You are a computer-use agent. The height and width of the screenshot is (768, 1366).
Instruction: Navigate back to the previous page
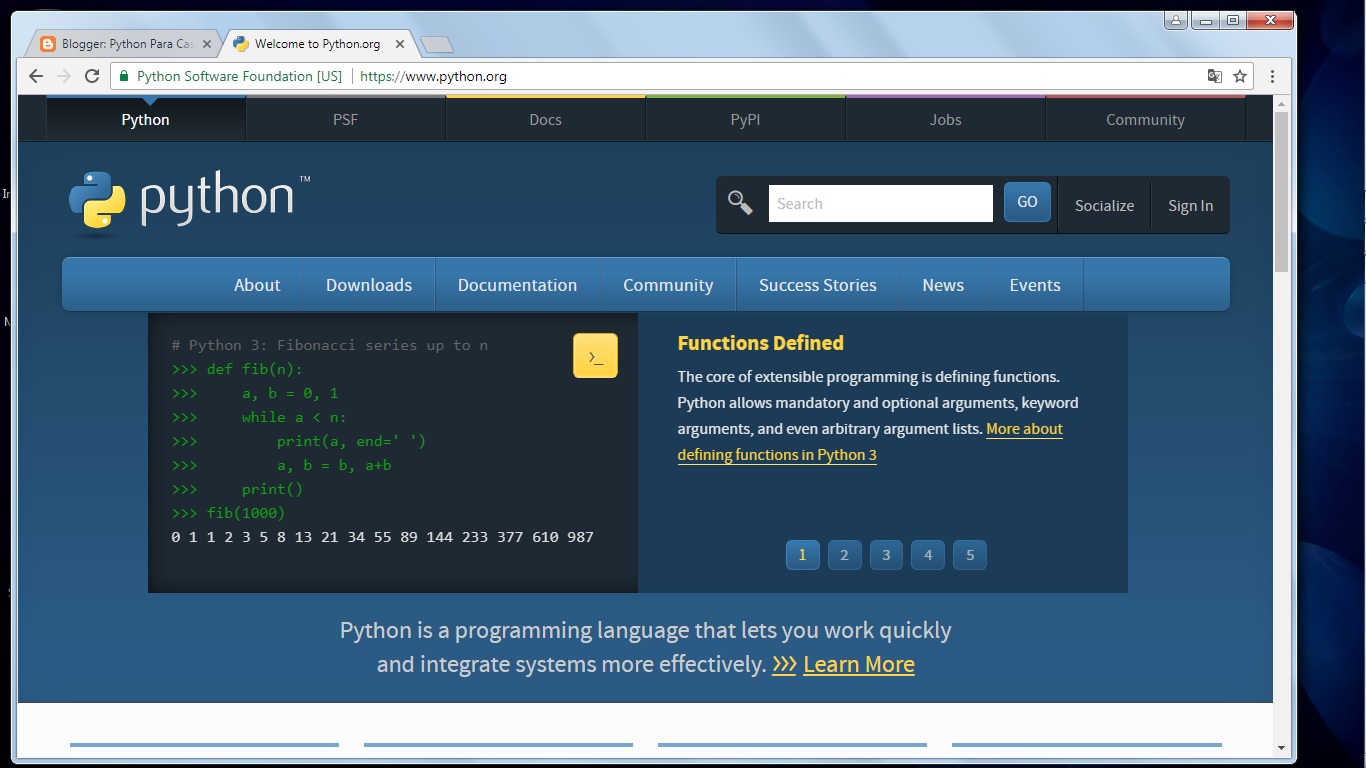pos(35,76)
